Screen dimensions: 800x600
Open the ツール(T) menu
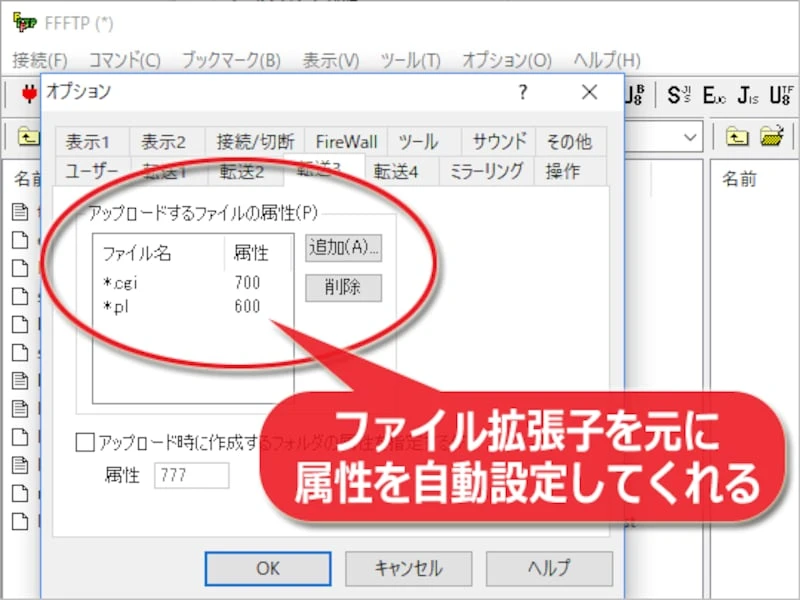click(410, 61)
